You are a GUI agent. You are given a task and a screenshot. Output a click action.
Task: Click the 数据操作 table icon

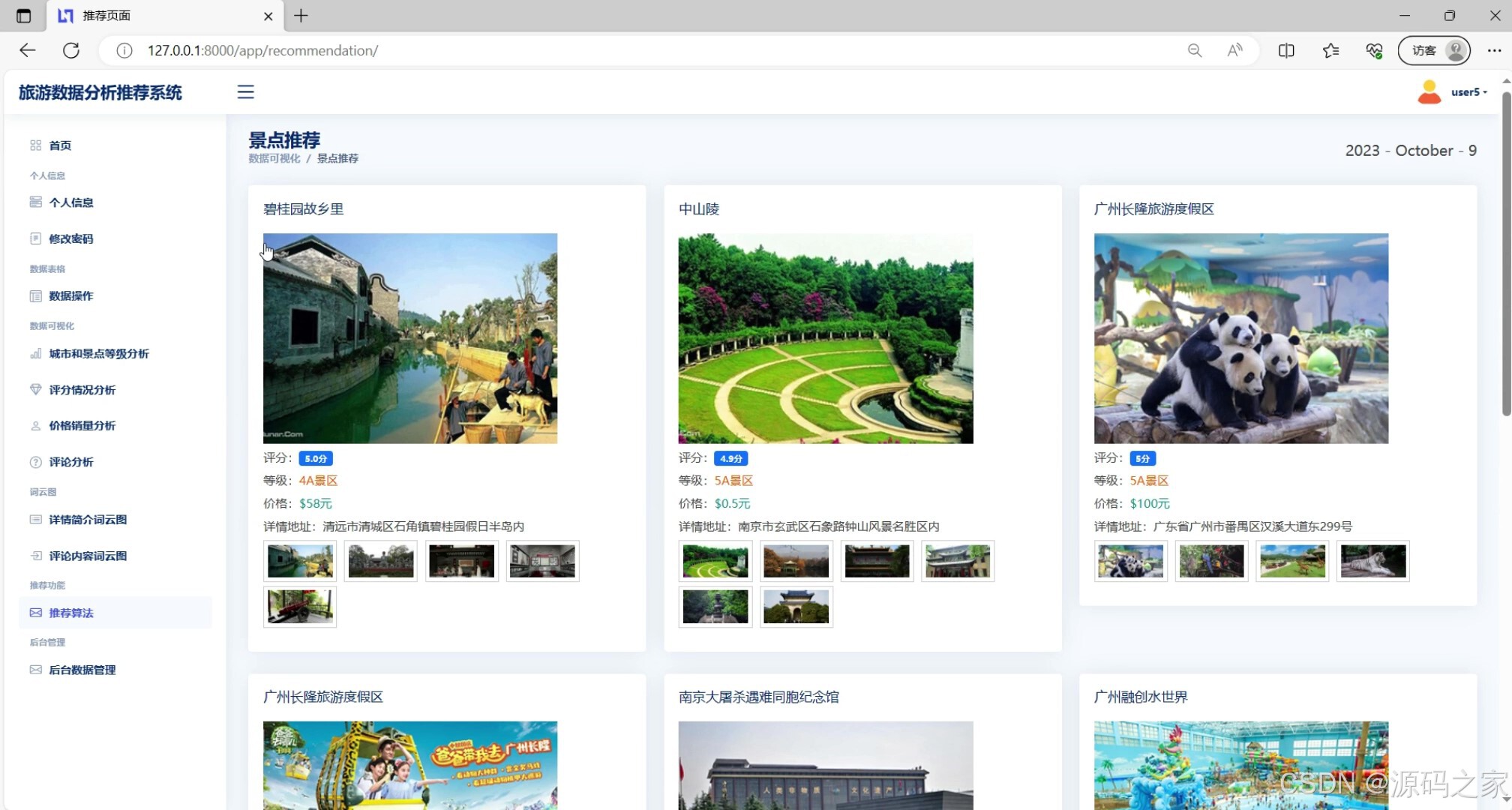pos(35,296)
